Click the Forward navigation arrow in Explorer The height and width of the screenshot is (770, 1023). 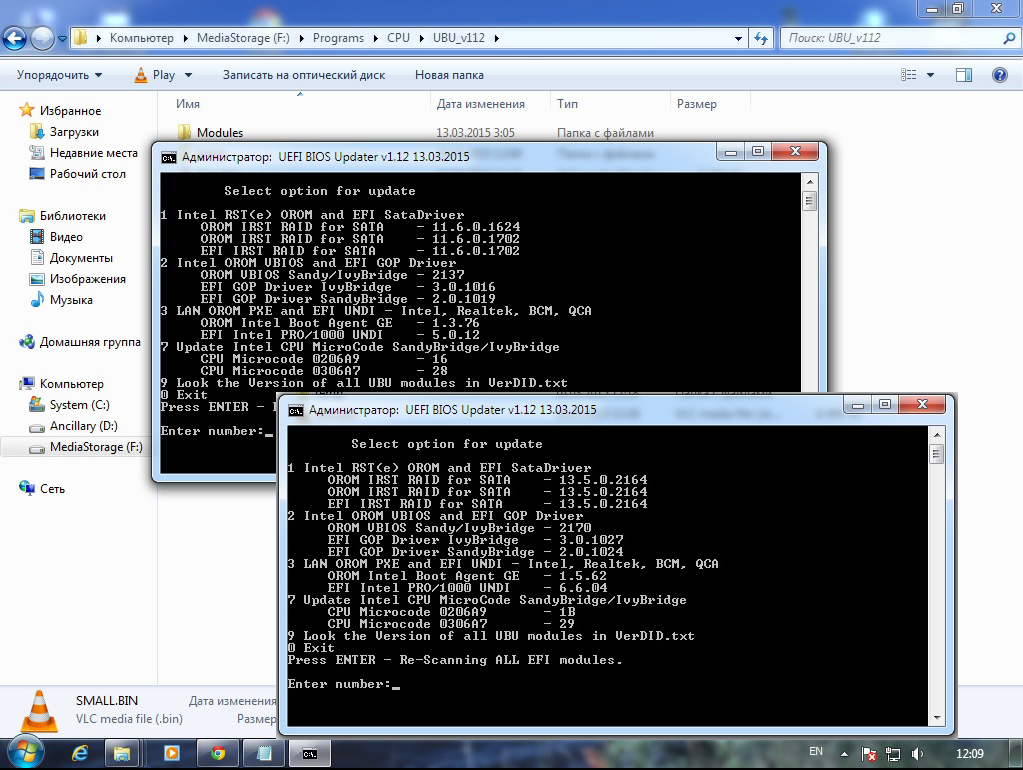point(42,38)
